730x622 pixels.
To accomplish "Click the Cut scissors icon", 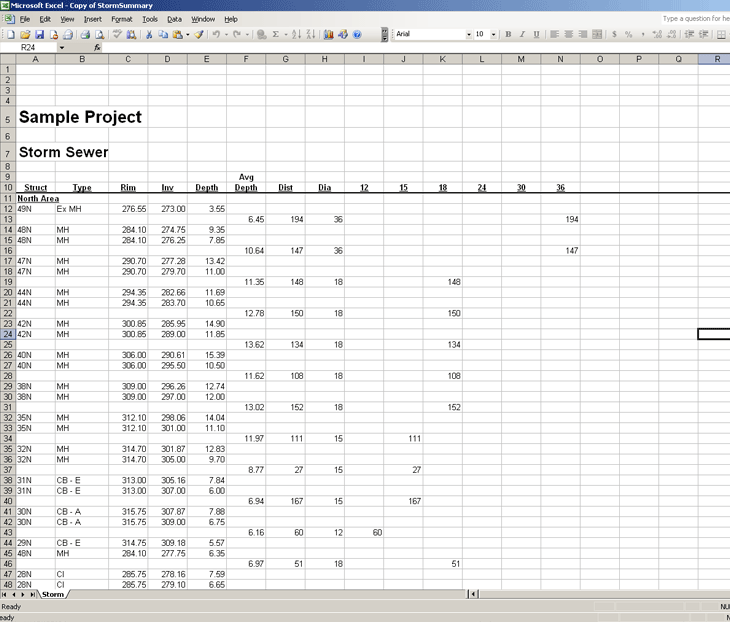I will pos(149,34).
